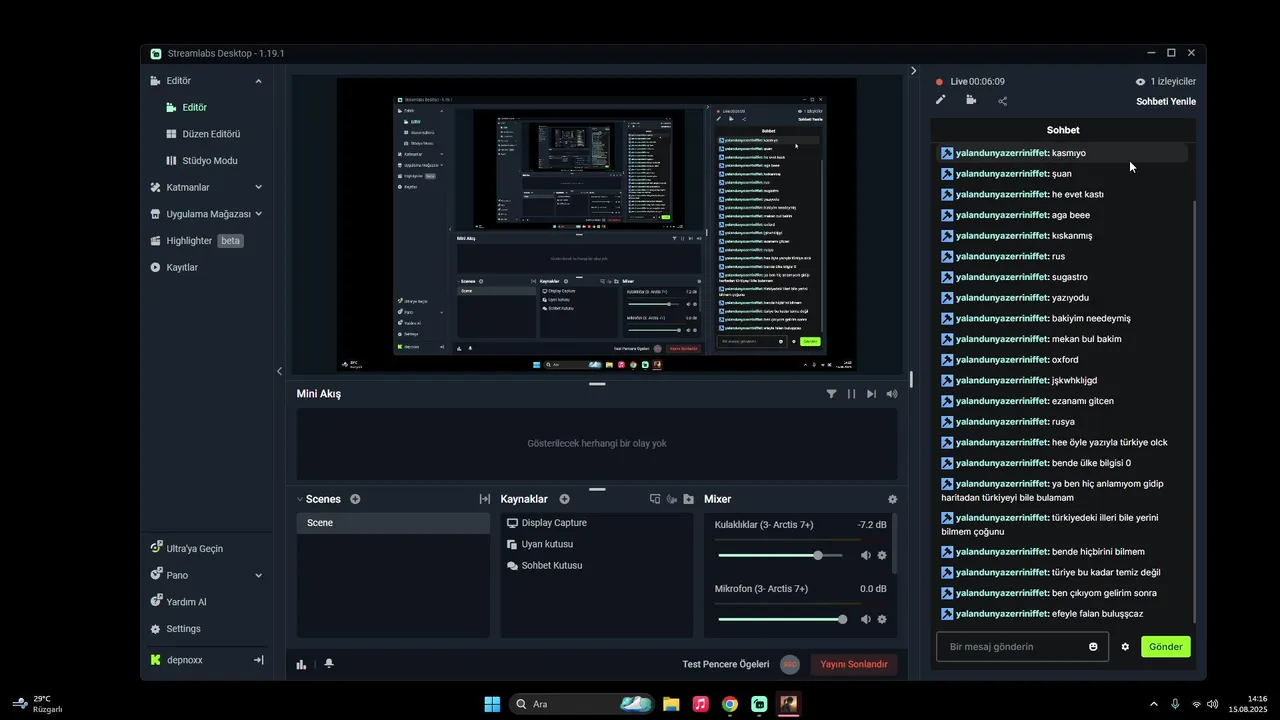Open File Explorer from the taskbar
Viewport: 1280px width, 720px height.
click(671, 704)
